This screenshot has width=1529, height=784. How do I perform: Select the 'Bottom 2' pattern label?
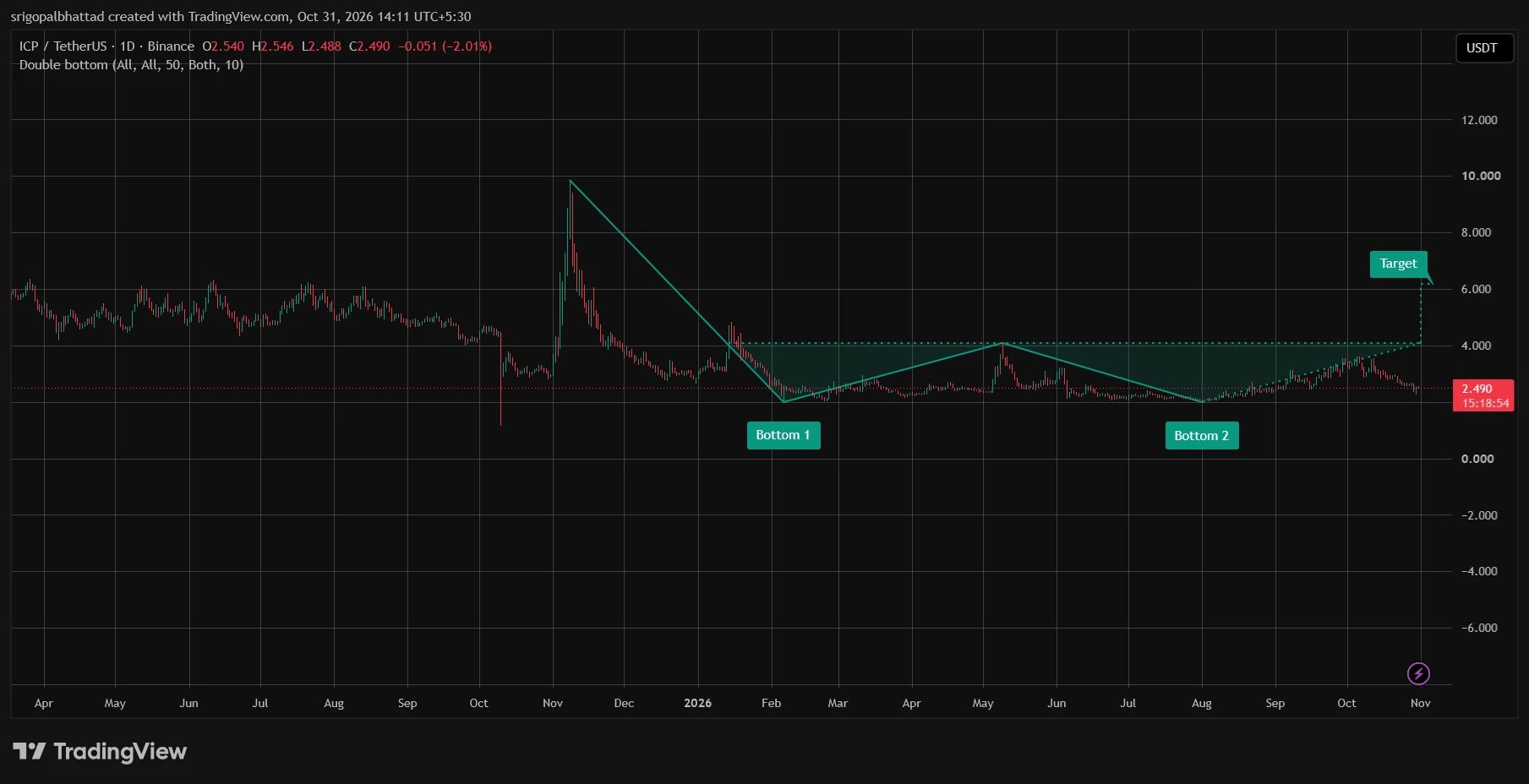click(x=1202, y=436)
